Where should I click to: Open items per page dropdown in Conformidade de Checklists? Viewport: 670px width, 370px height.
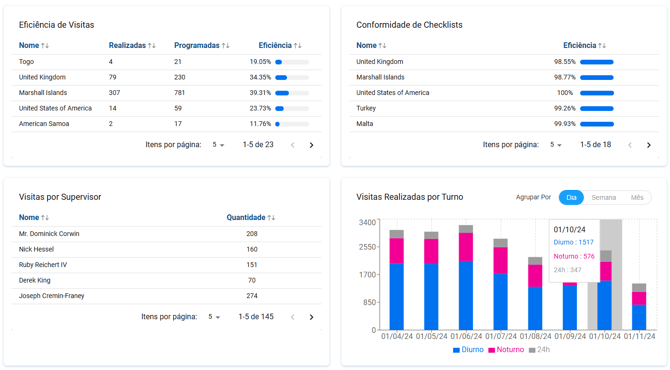[555, 145]
